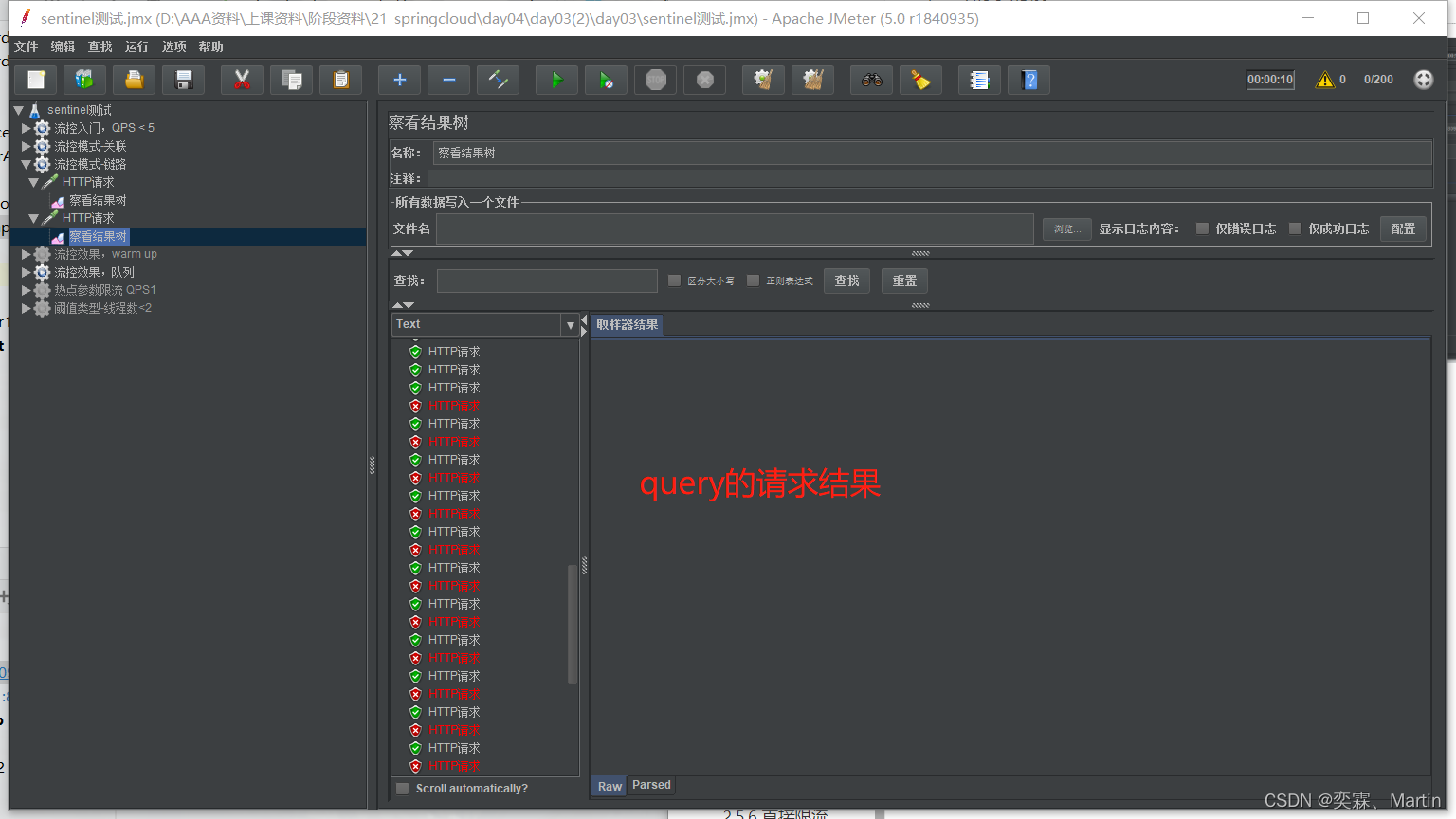This screenshot has width=1456, height=819.
Task: Click the Cut scissors toolbar icon
Action: (242, 81)
